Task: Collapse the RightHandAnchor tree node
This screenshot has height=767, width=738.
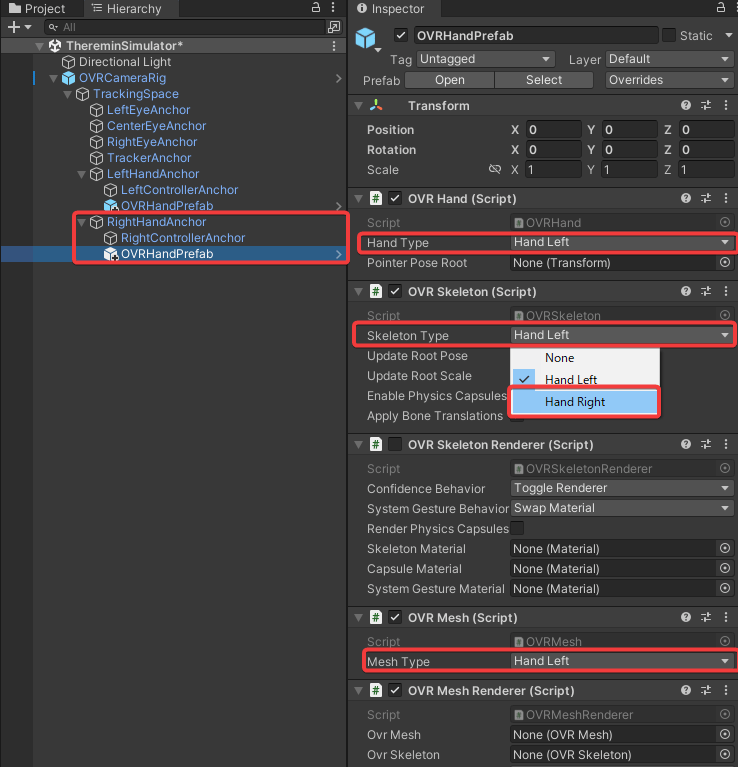Action: (82, 222)
